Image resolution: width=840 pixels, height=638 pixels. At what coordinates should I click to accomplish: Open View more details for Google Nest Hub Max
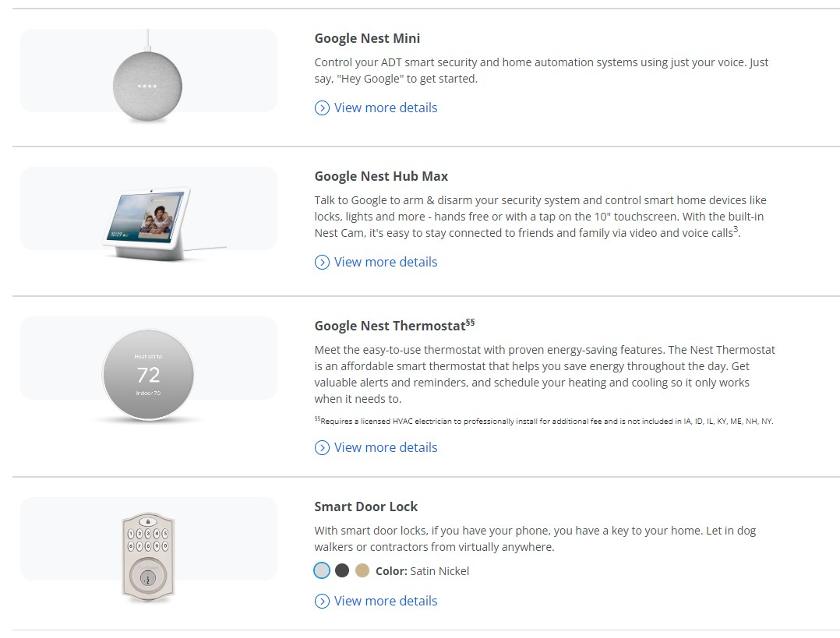386,262
